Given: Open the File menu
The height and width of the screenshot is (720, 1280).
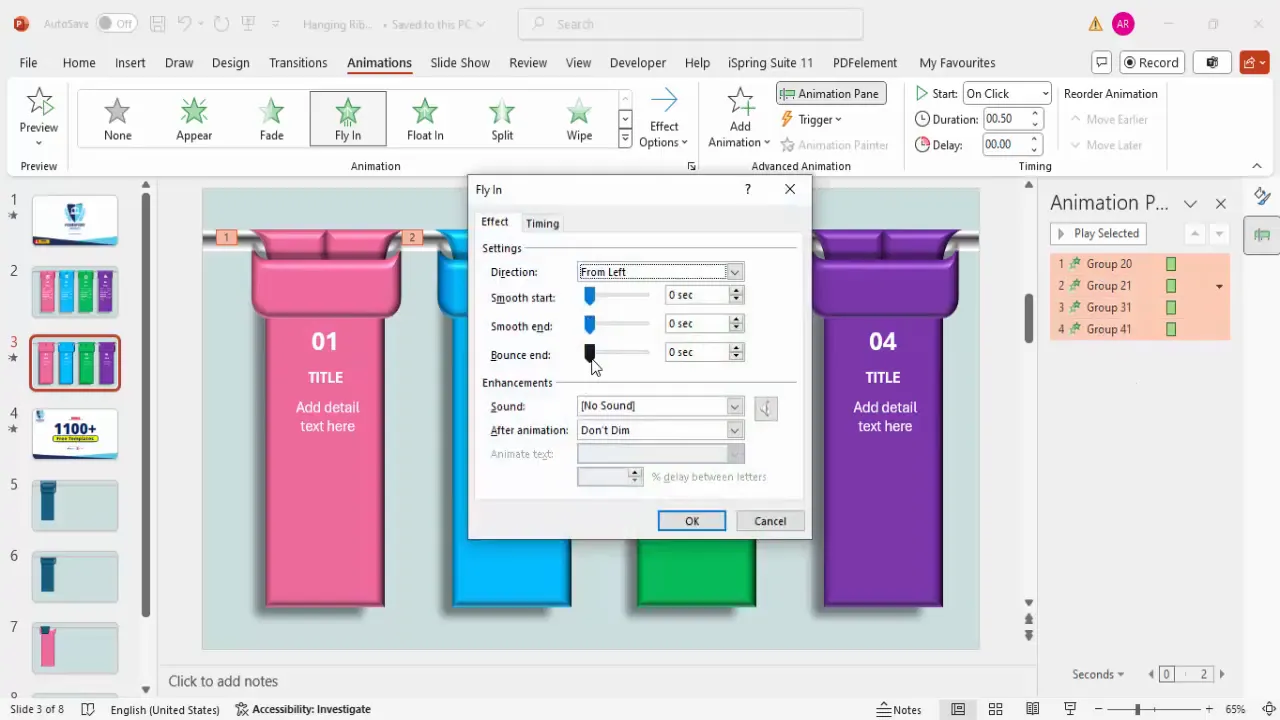Looking at the screenshot, I should [28, 62].
